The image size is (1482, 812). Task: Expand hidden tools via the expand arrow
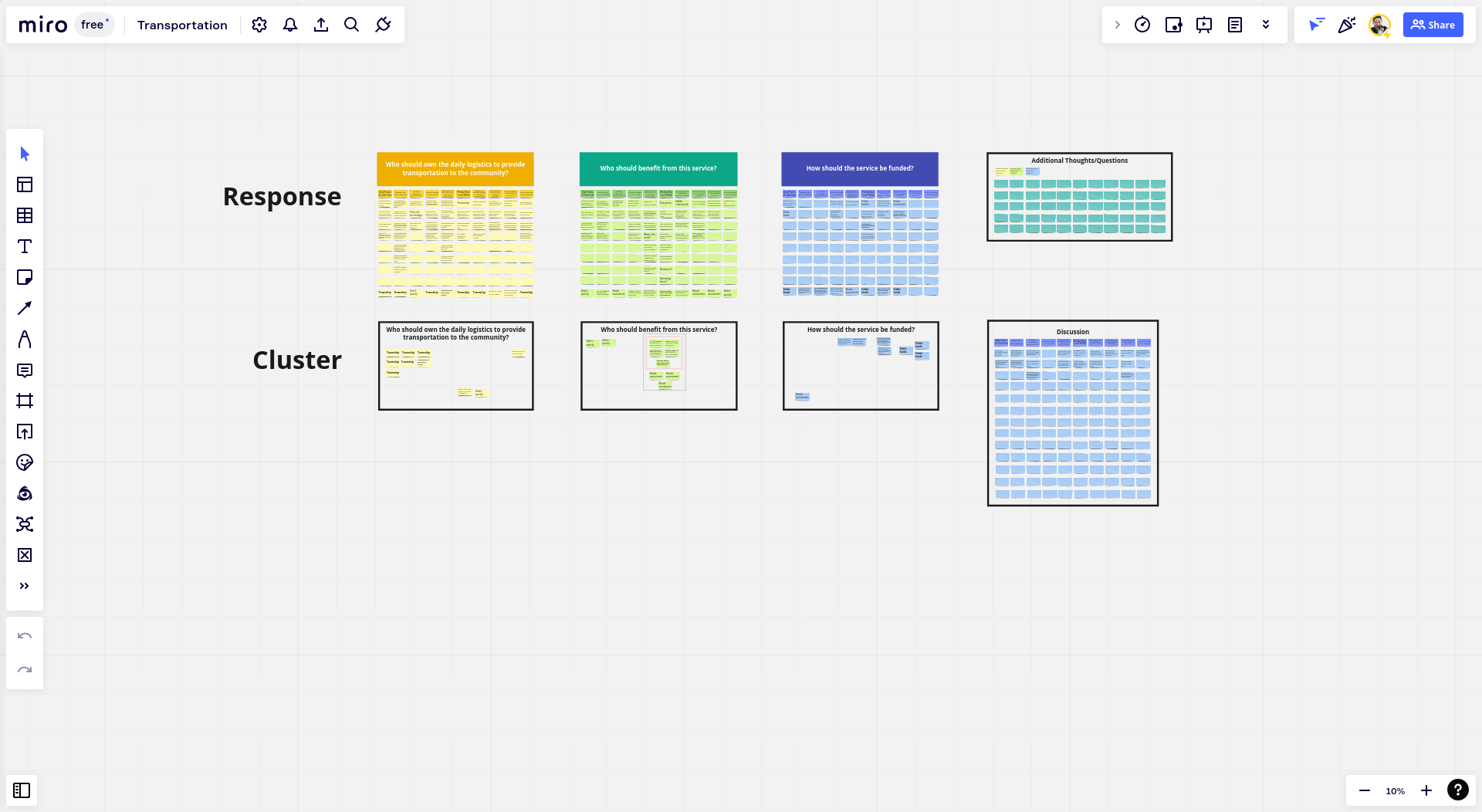[1117, 24]
